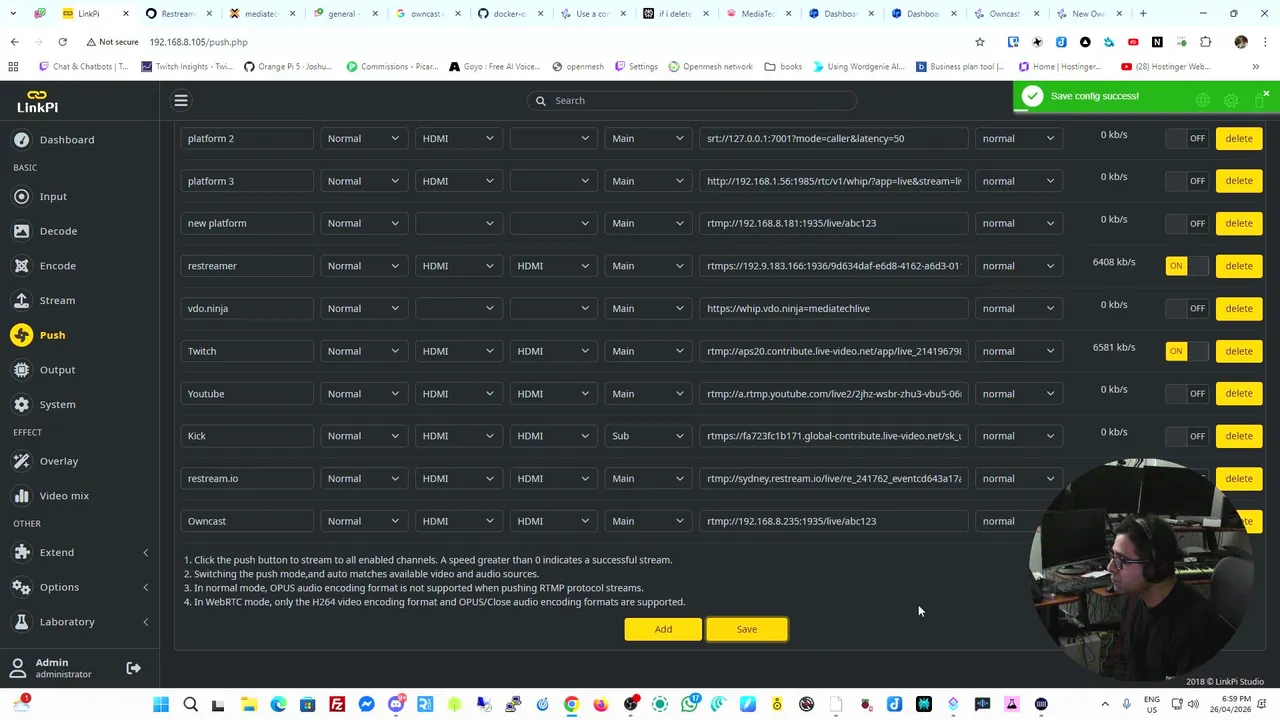Toggle platform 3 push switch
Screen dimensions: 1280x720
[x=1187, y=181]
